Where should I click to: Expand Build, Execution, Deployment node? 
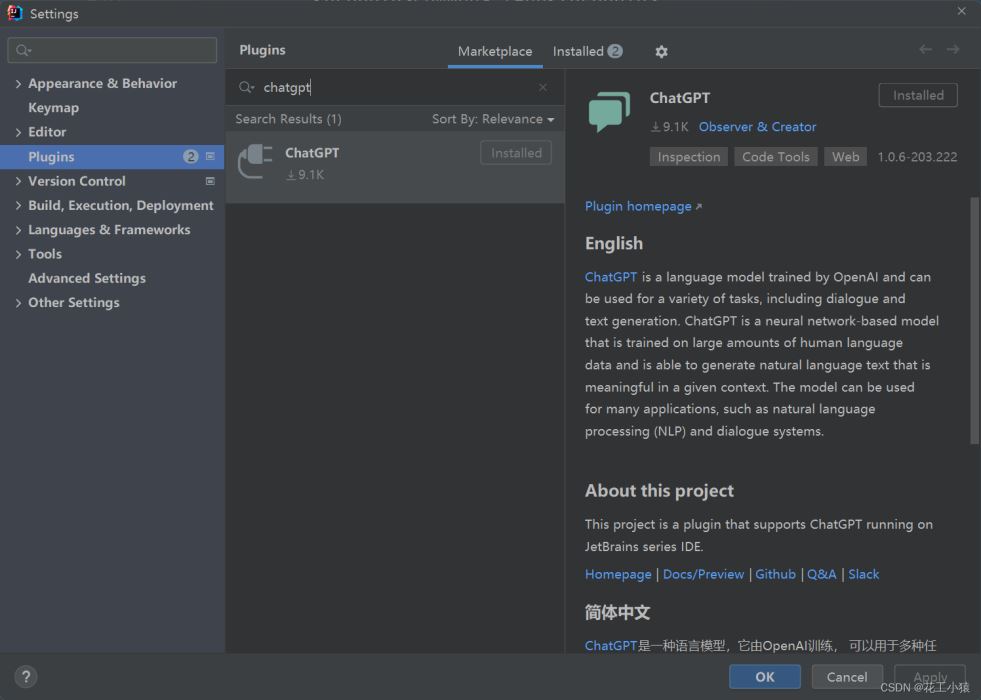18,205
